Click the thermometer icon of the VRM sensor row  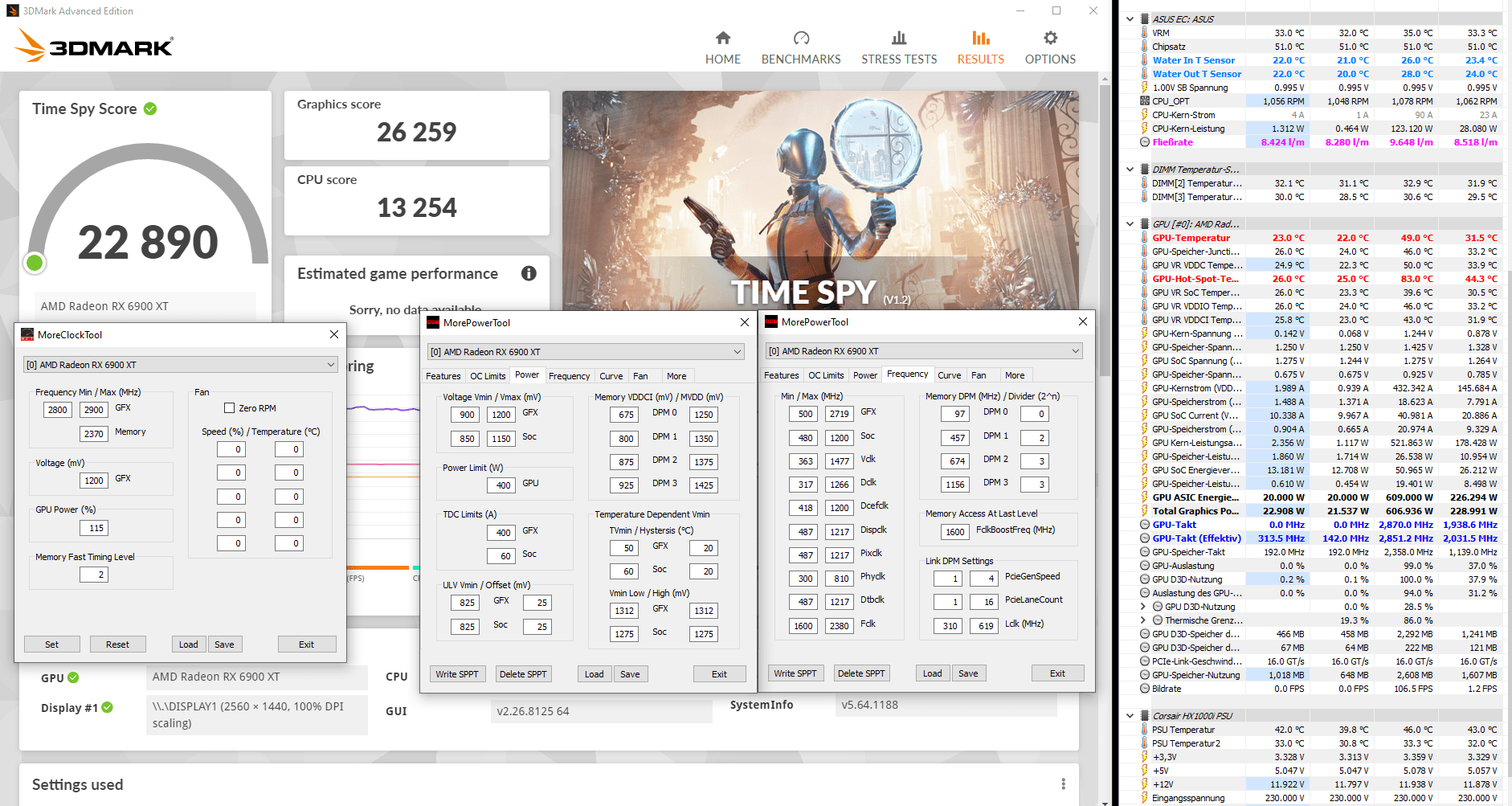1145,33
